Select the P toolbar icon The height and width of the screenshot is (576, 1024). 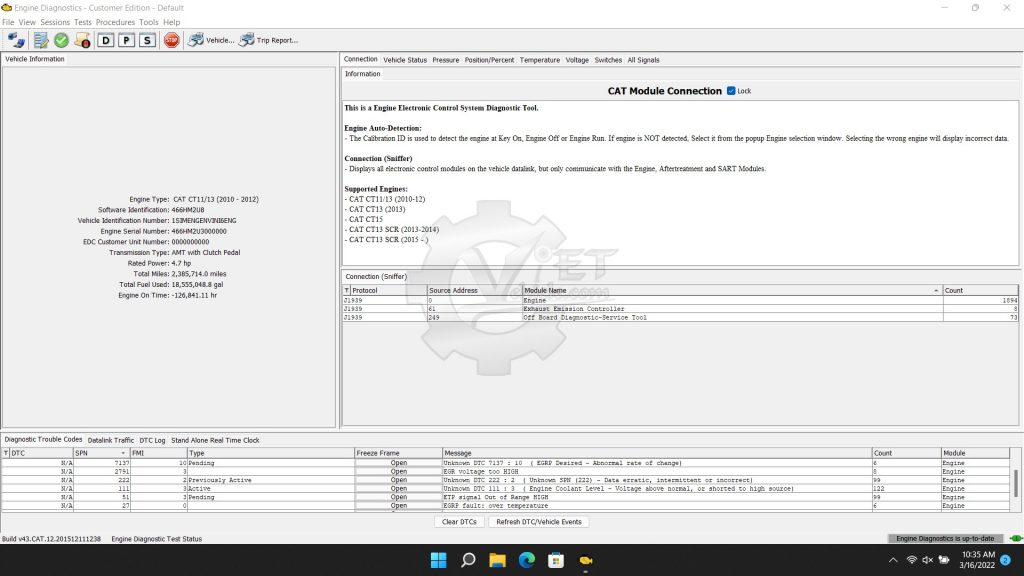[125, 40]
